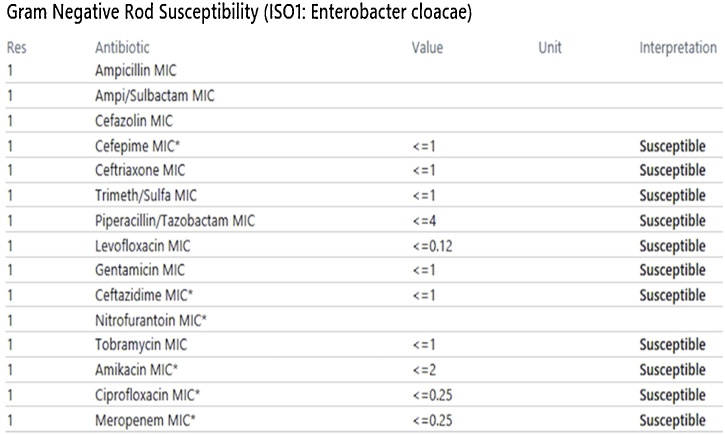
Task: Select the Ampi/Sulbactam MIC row
Action: [364, 96]
